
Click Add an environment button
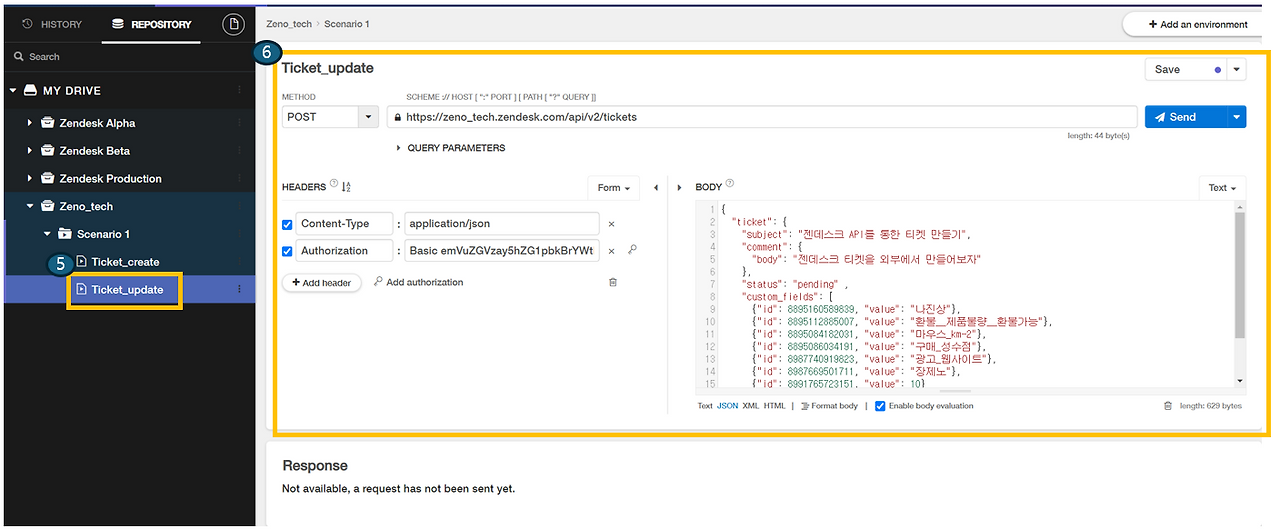coord(1199,24)
